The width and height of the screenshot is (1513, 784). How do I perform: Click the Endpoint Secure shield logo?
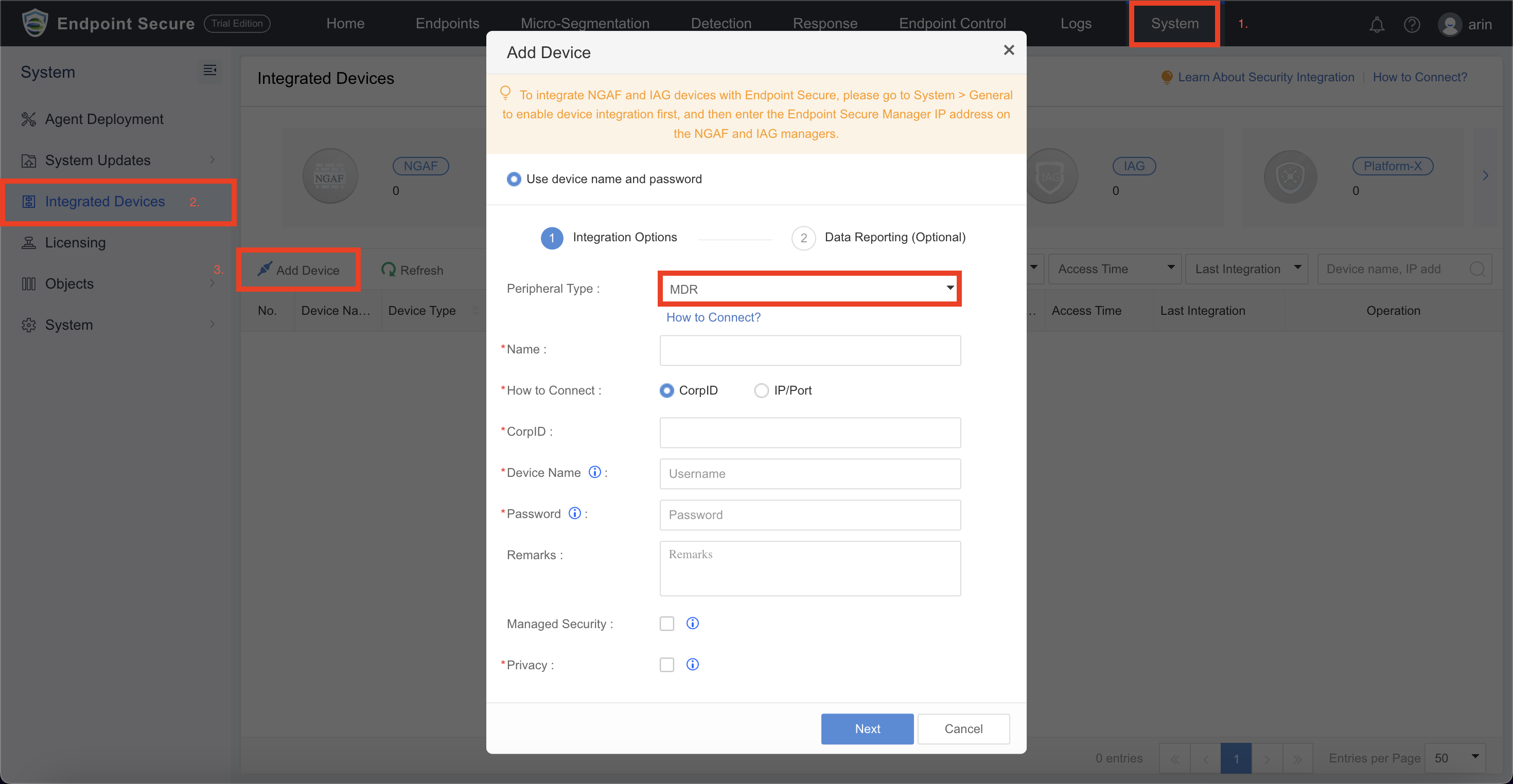(34, 23)
